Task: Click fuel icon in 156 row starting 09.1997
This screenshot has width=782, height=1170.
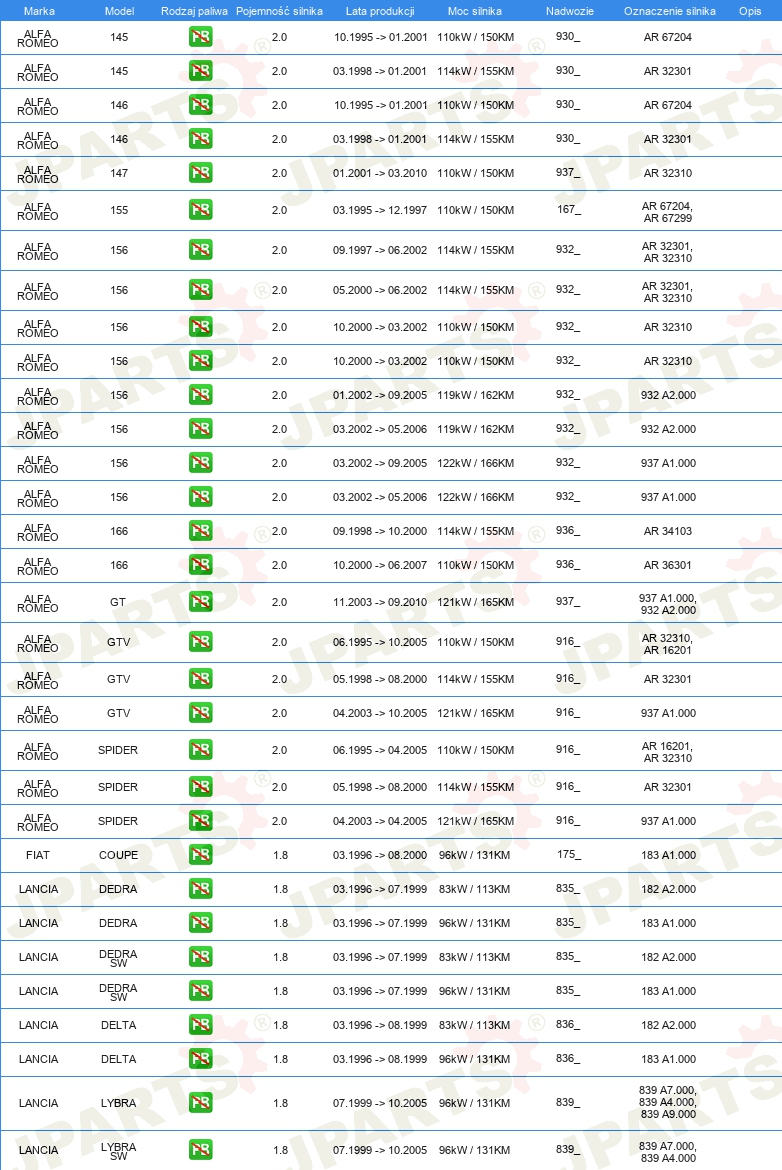Action: click(x=201, y=250)
